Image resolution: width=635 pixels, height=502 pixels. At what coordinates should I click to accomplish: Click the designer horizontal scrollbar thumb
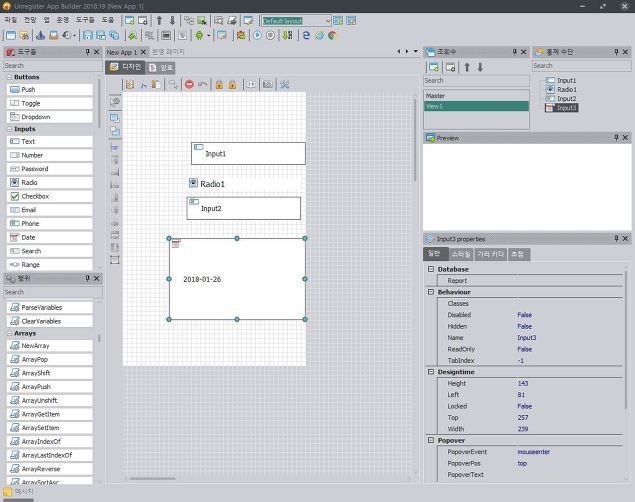coord(153,479)
